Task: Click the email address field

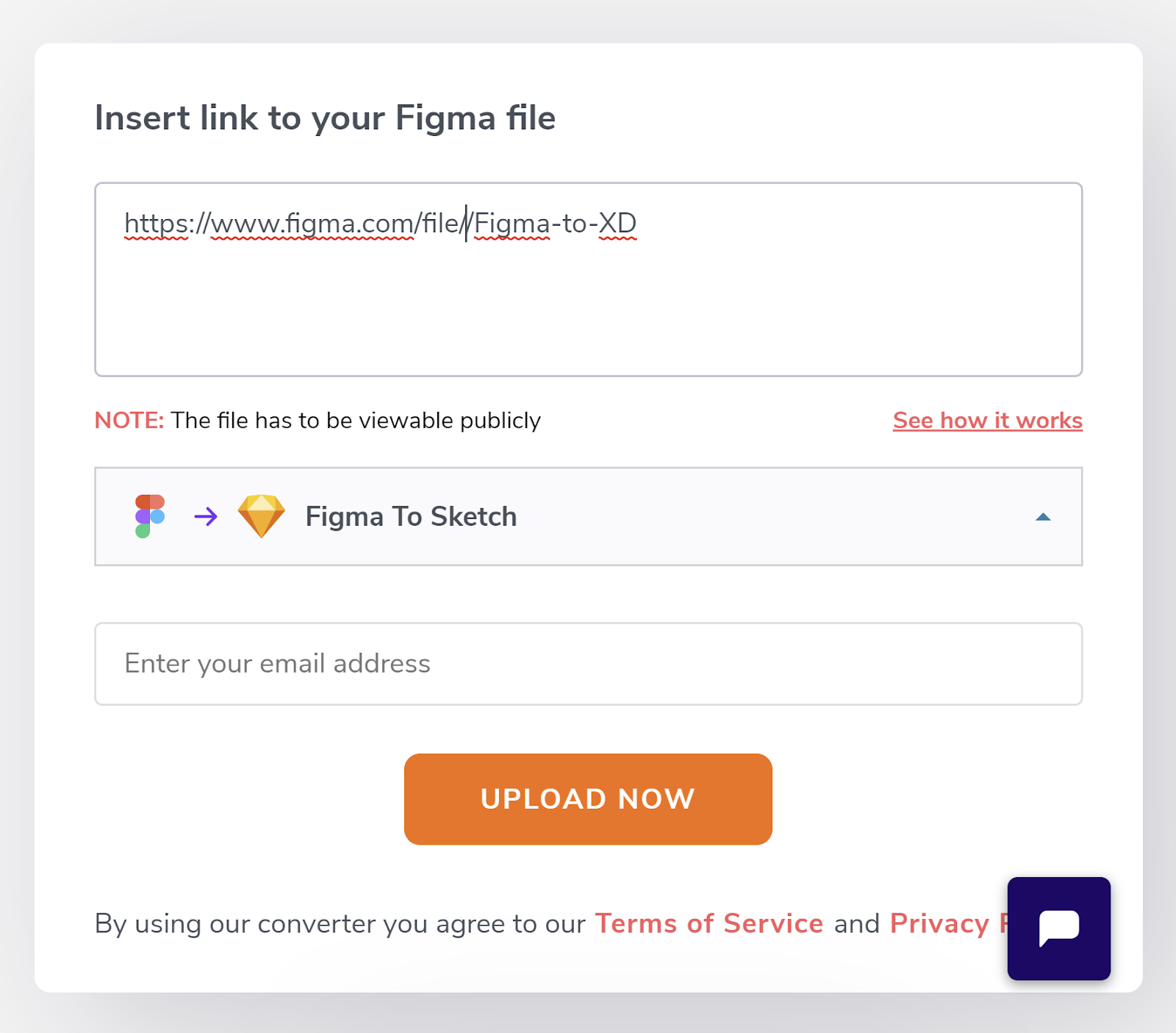Action: point(588,664)
